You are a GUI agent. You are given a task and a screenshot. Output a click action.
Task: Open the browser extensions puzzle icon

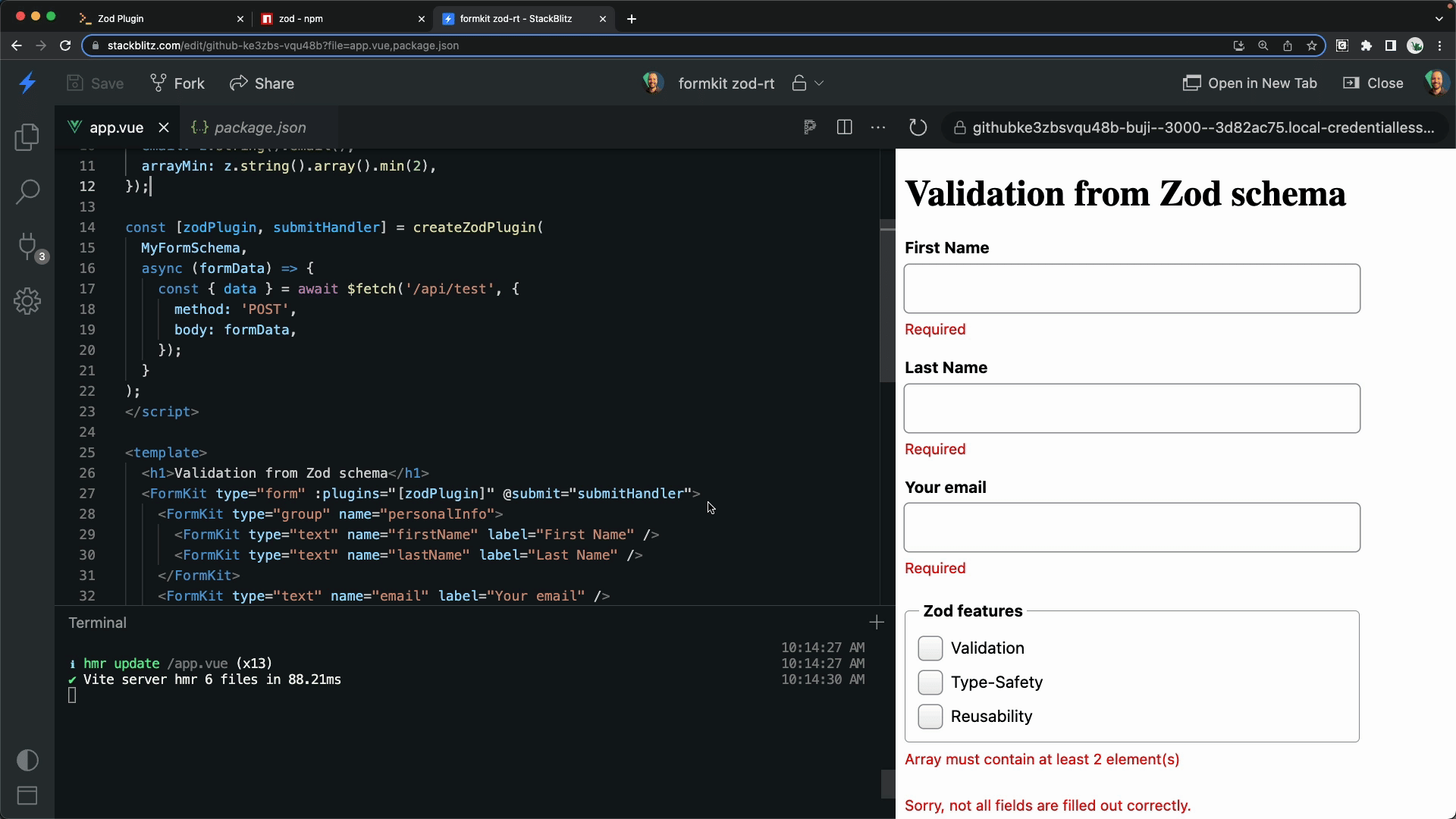tap(1367, 45)
